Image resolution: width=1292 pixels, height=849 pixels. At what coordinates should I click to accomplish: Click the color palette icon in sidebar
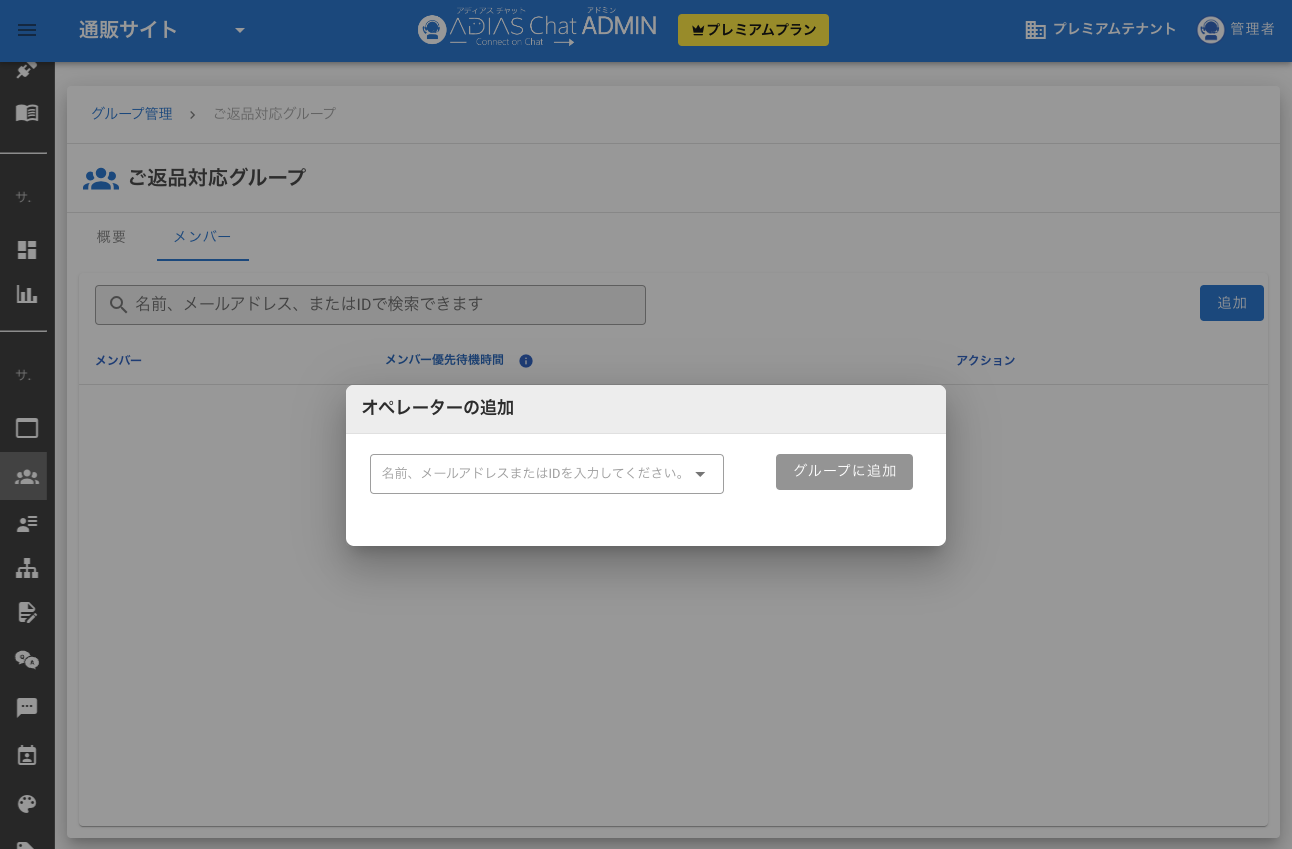26,803
